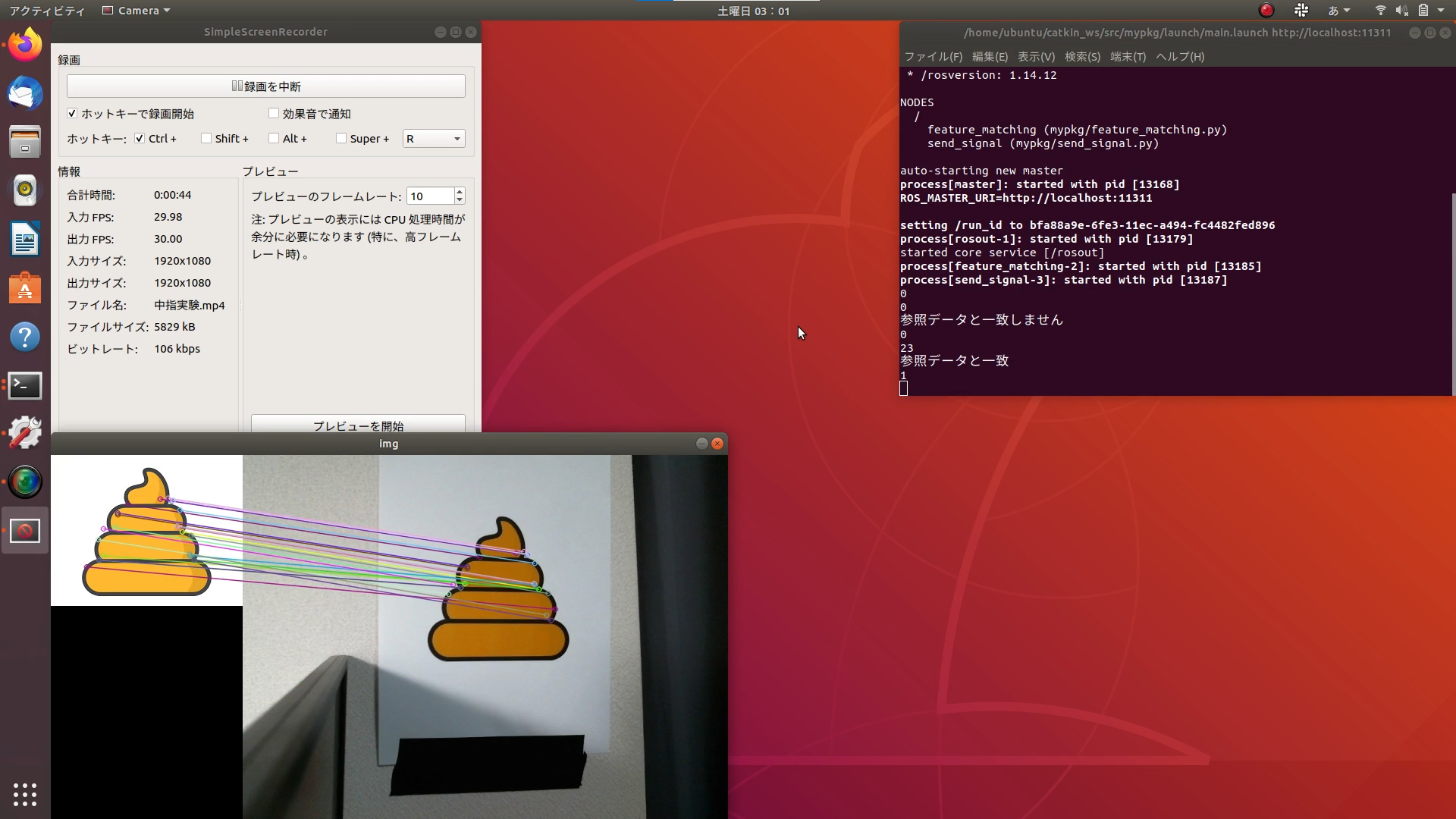
Task: Open system status menu arrow
Action: click(1441, 11)
